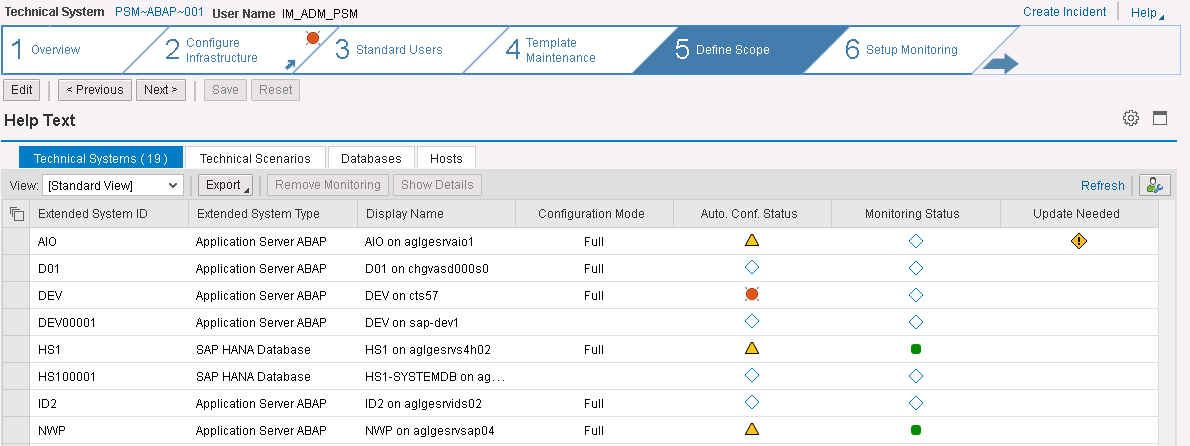1190x446 pixels.
Task: Switch to the Technical Scenarios tab
Action: click(255, 158)
